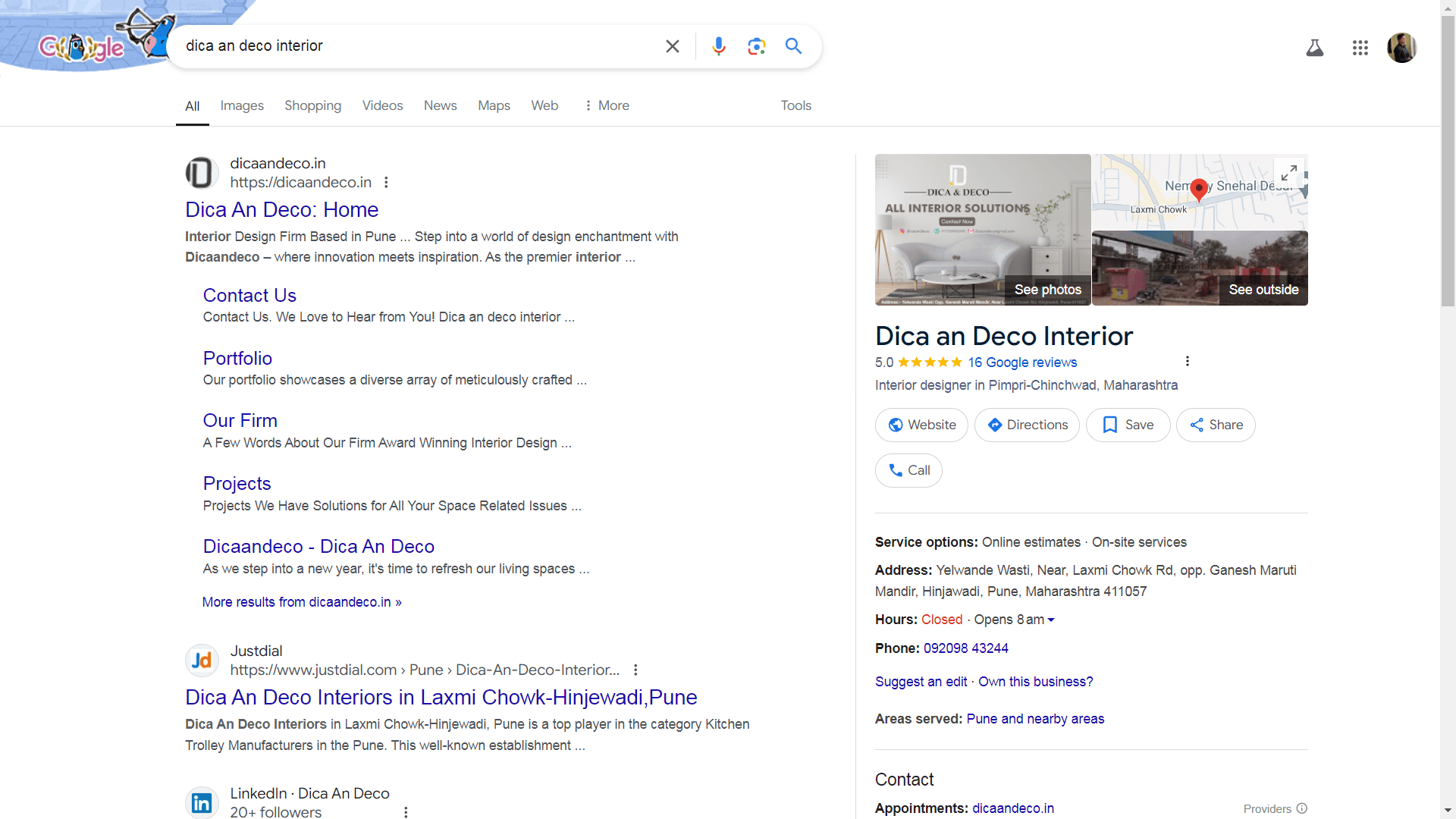Click dicaandeco.in site favicon
The width and height of the screenshot is (1456, 819).
pos(202,173)
